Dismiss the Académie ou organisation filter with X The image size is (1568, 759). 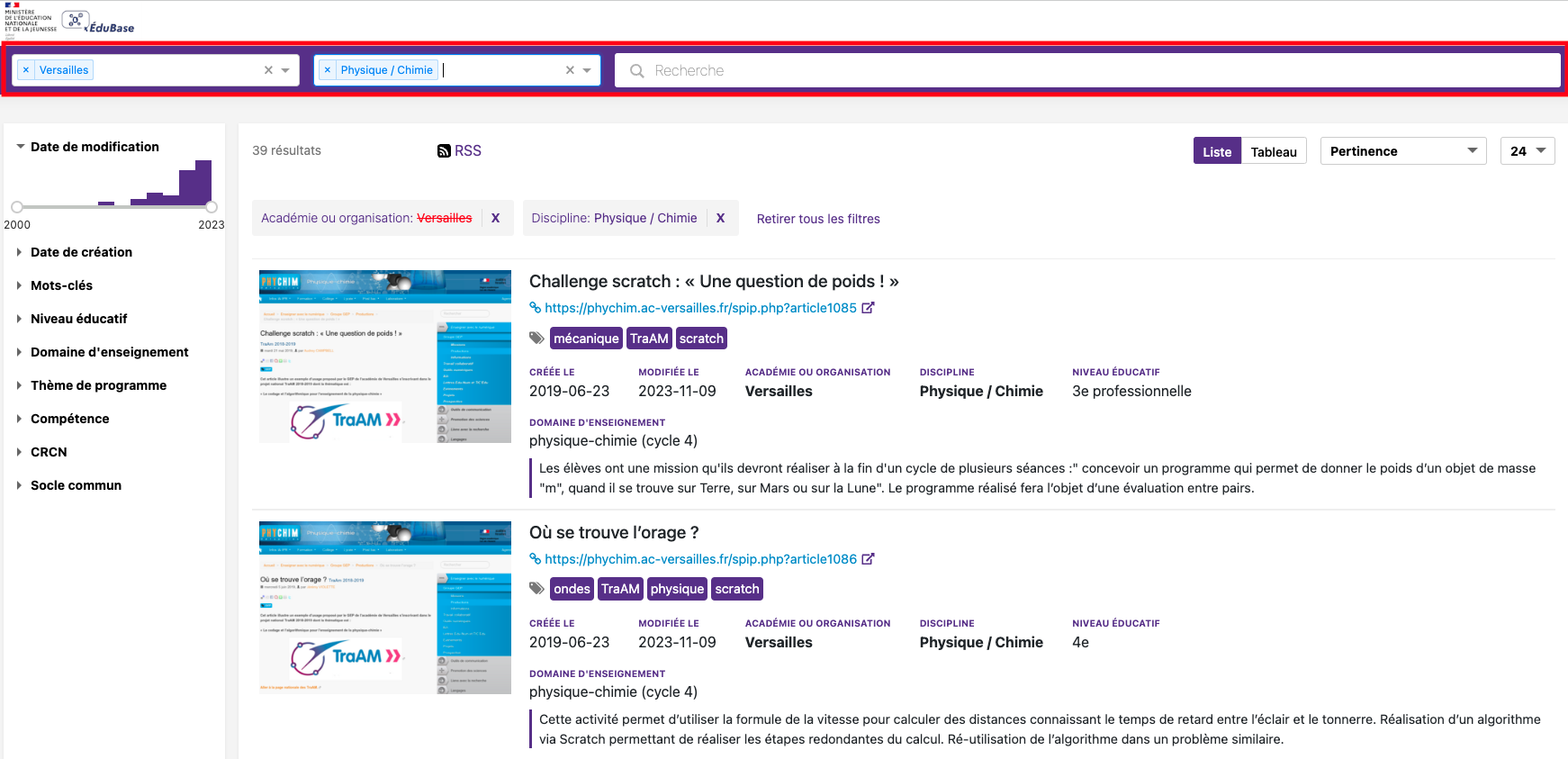click(495, 218)
